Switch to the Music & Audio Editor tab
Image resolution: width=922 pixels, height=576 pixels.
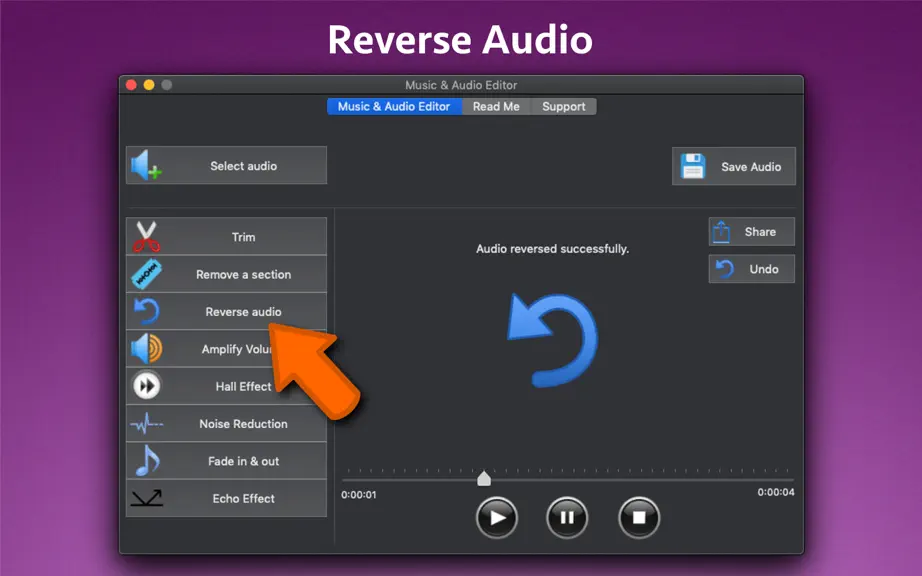[394, 106]
